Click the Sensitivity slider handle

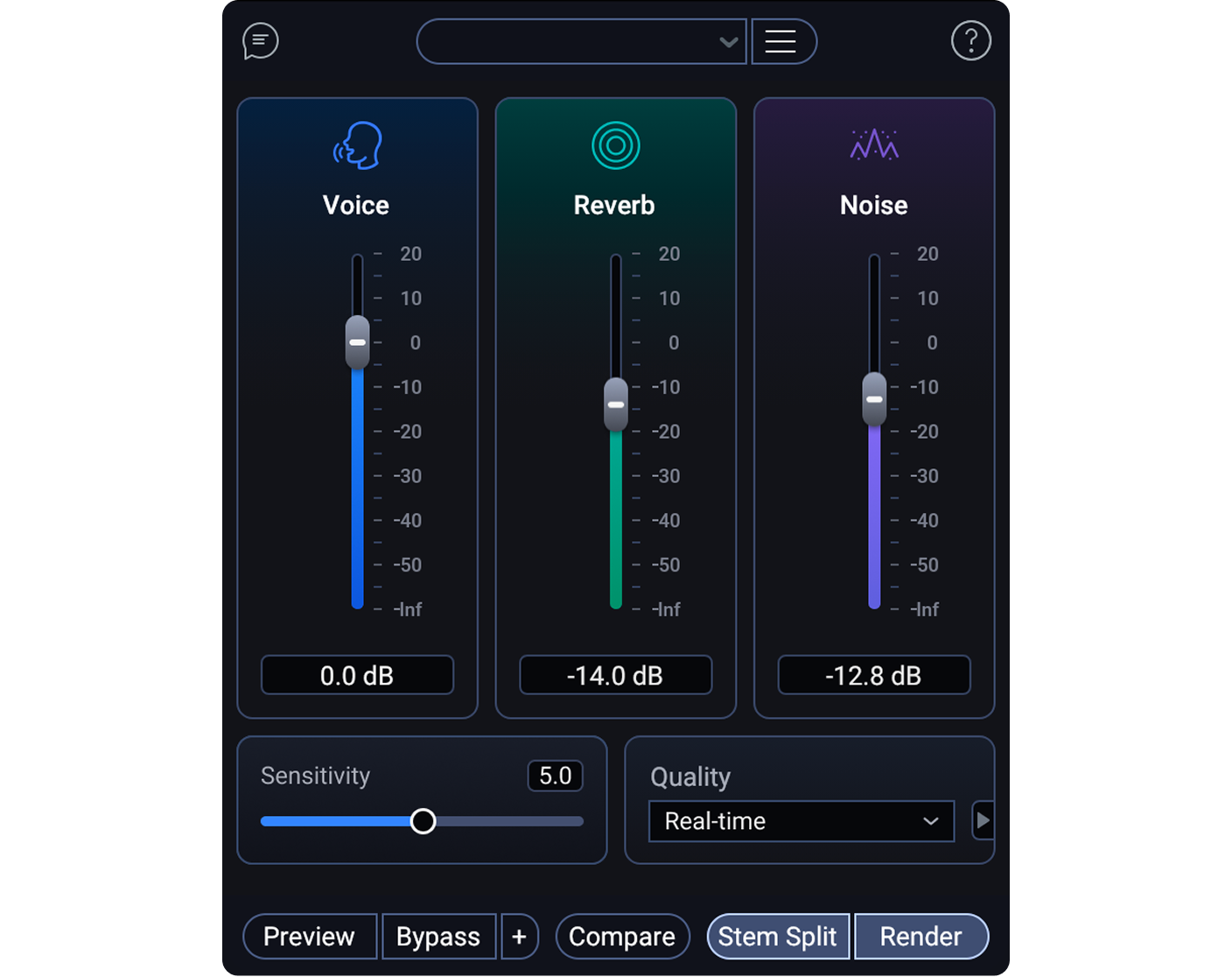click(x=423, y=821)
